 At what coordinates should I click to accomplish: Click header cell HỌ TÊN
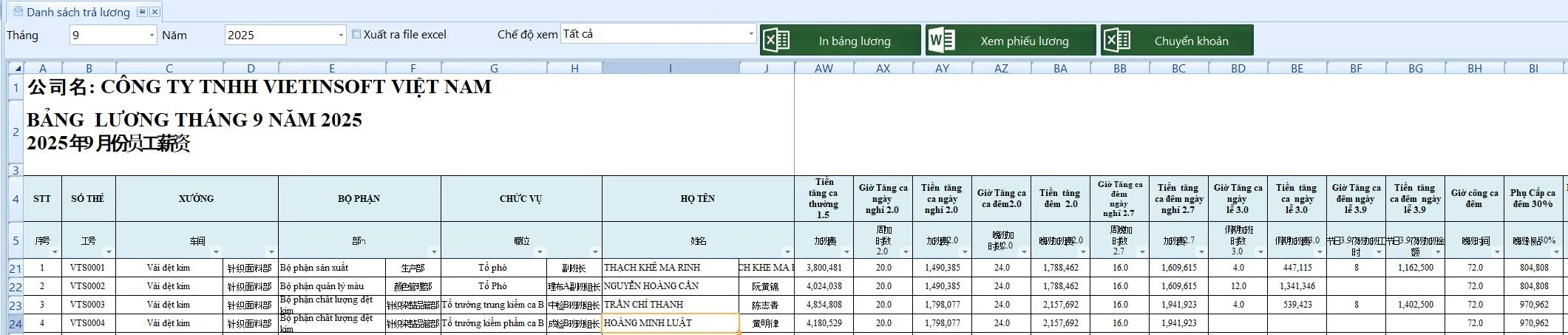pos(698,199)
